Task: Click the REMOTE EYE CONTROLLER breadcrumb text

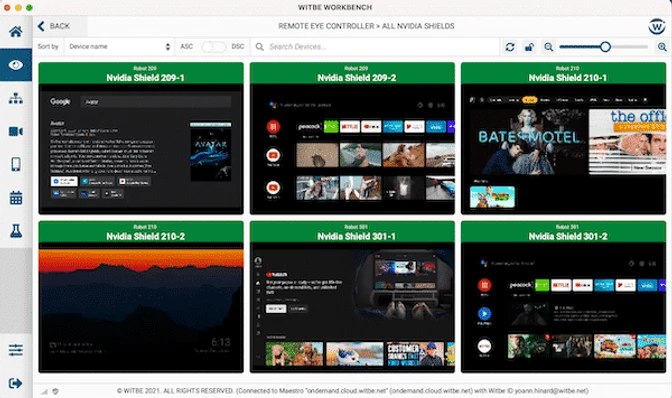Action: [x=326, y=26]
